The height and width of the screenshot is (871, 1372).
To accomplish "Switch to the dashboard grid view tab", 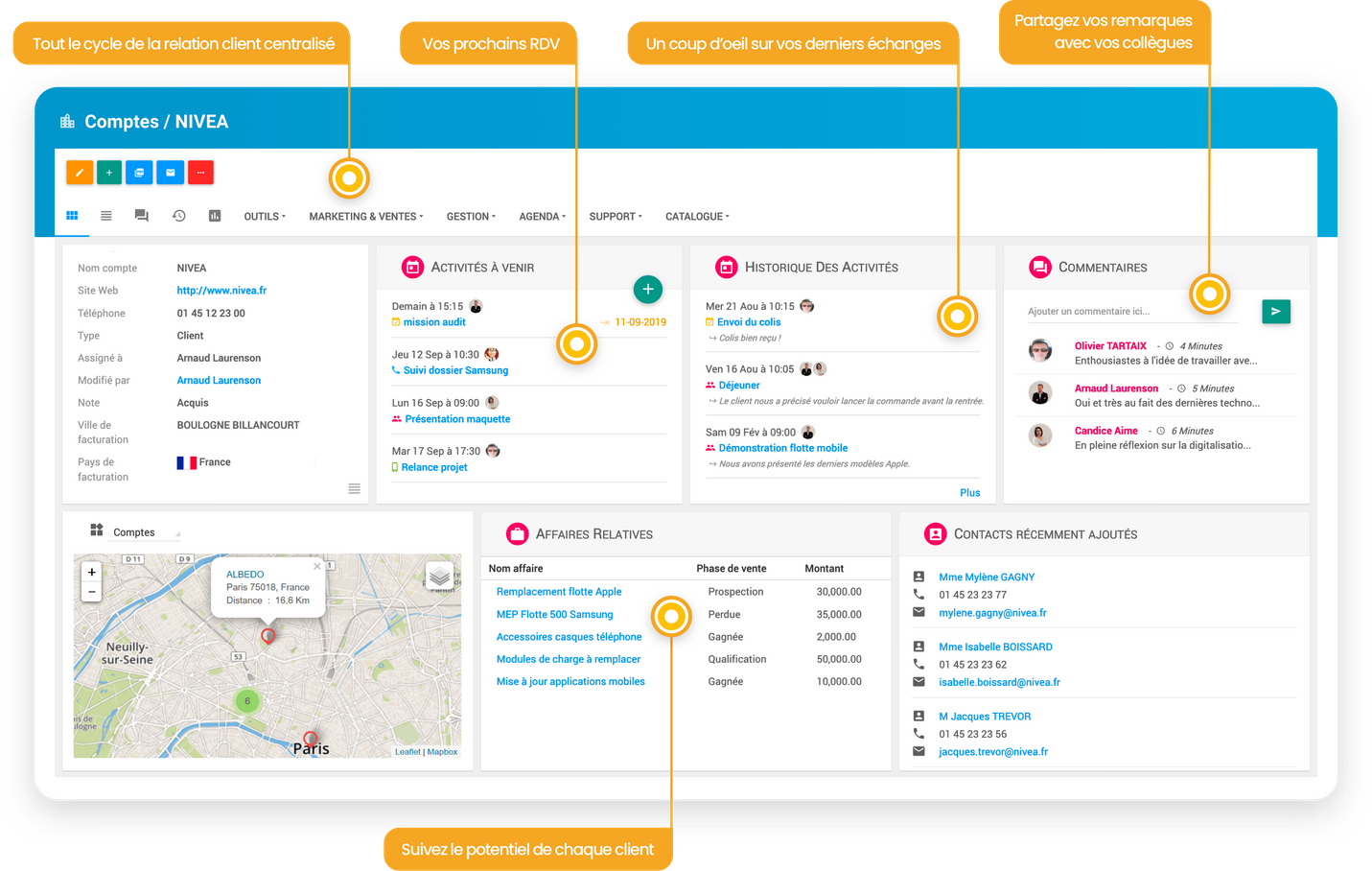I will pyautogui.click(x=72, y=216).
